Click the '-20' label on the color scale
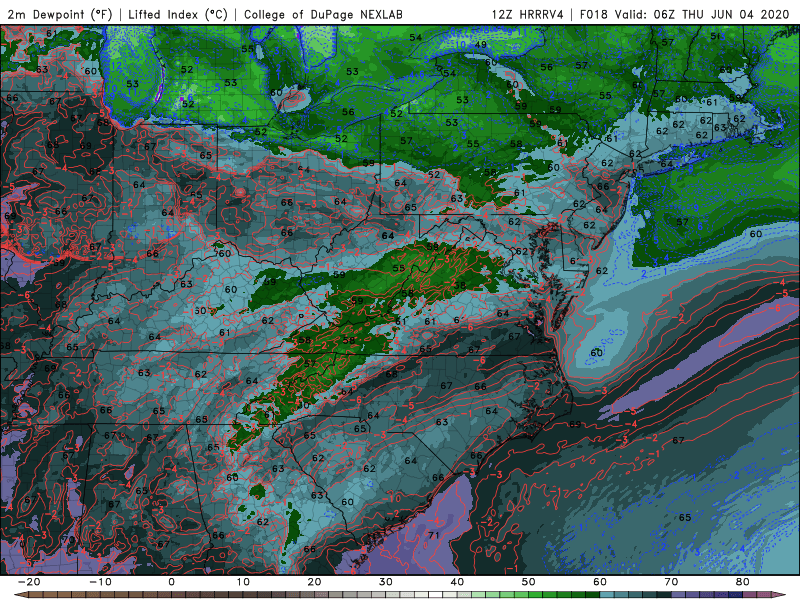The height and width of the screenshot is (600, 800). [x=29, y=582]
